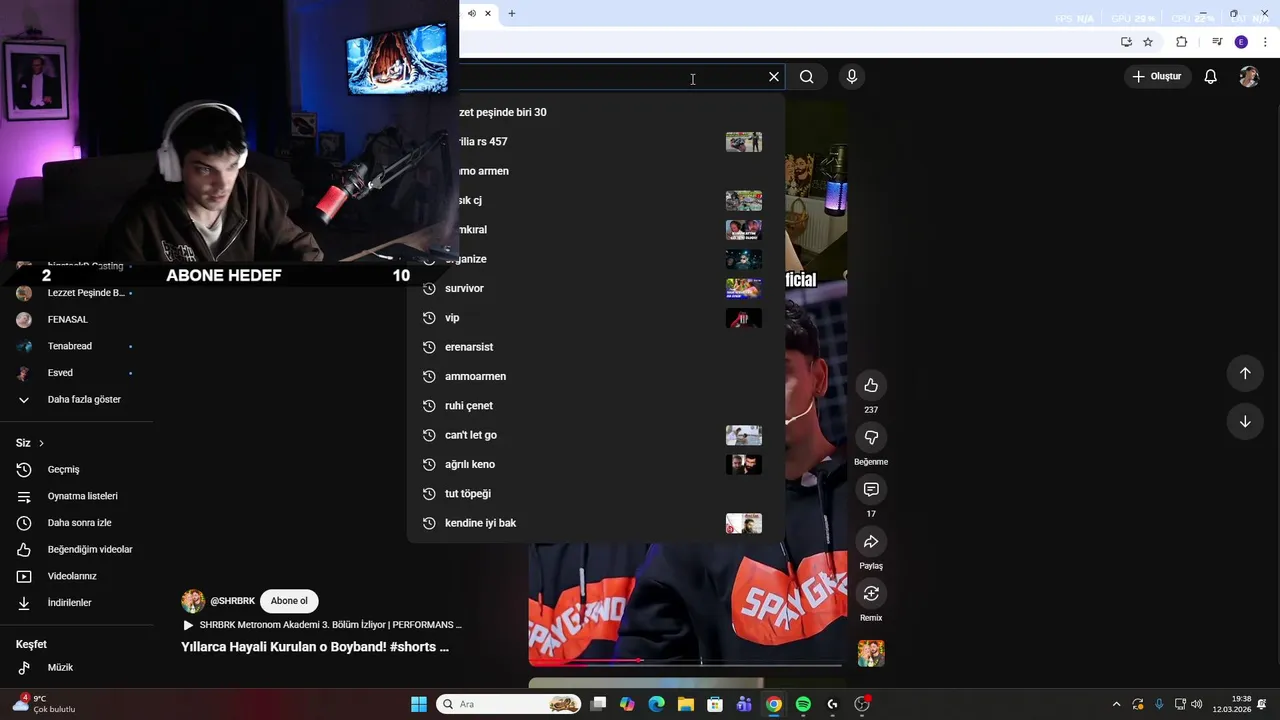Screen dimensions: 1280x720
Task: Open @SHRBRK channel name
Action: [233, 601]
